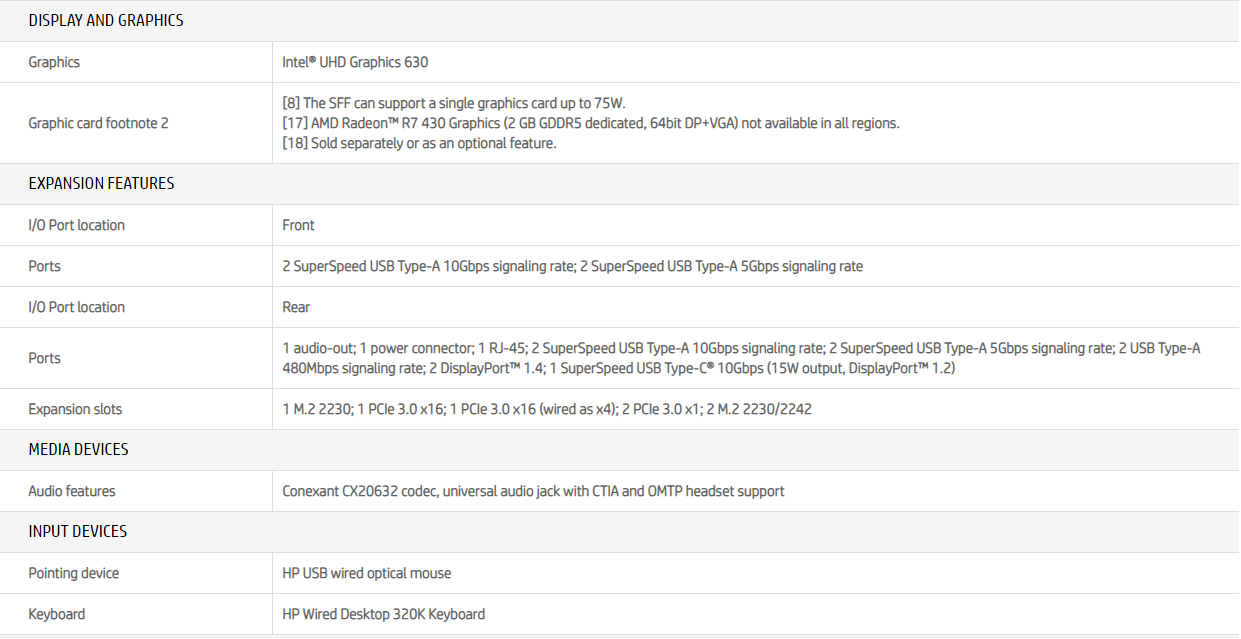This screenshot has width=1241, height=639.
Task: Click the Conexant CX20632 codec description
Action: tap(533, 491)
